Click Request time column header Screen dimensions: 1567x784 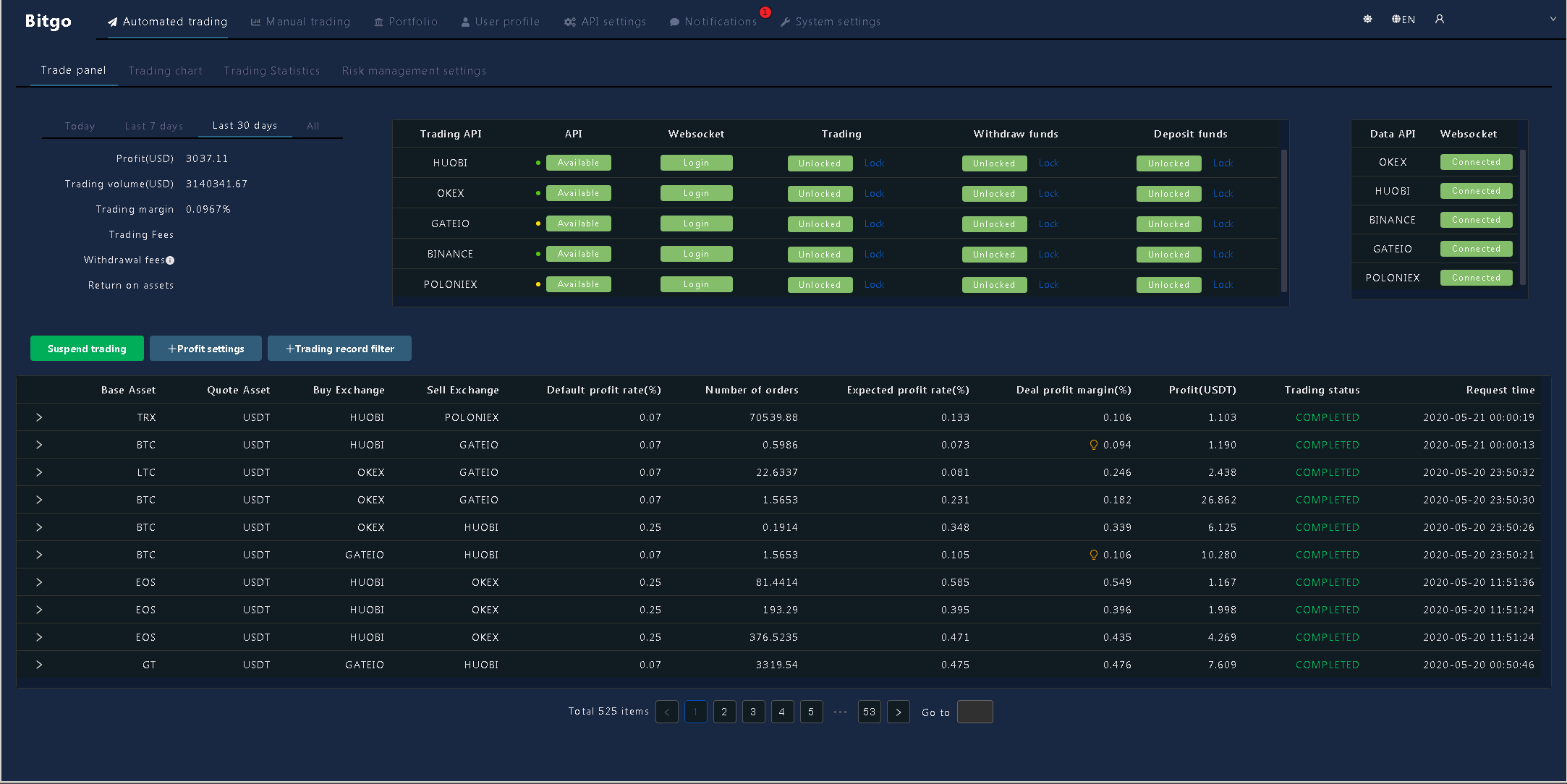point(1500,390)
